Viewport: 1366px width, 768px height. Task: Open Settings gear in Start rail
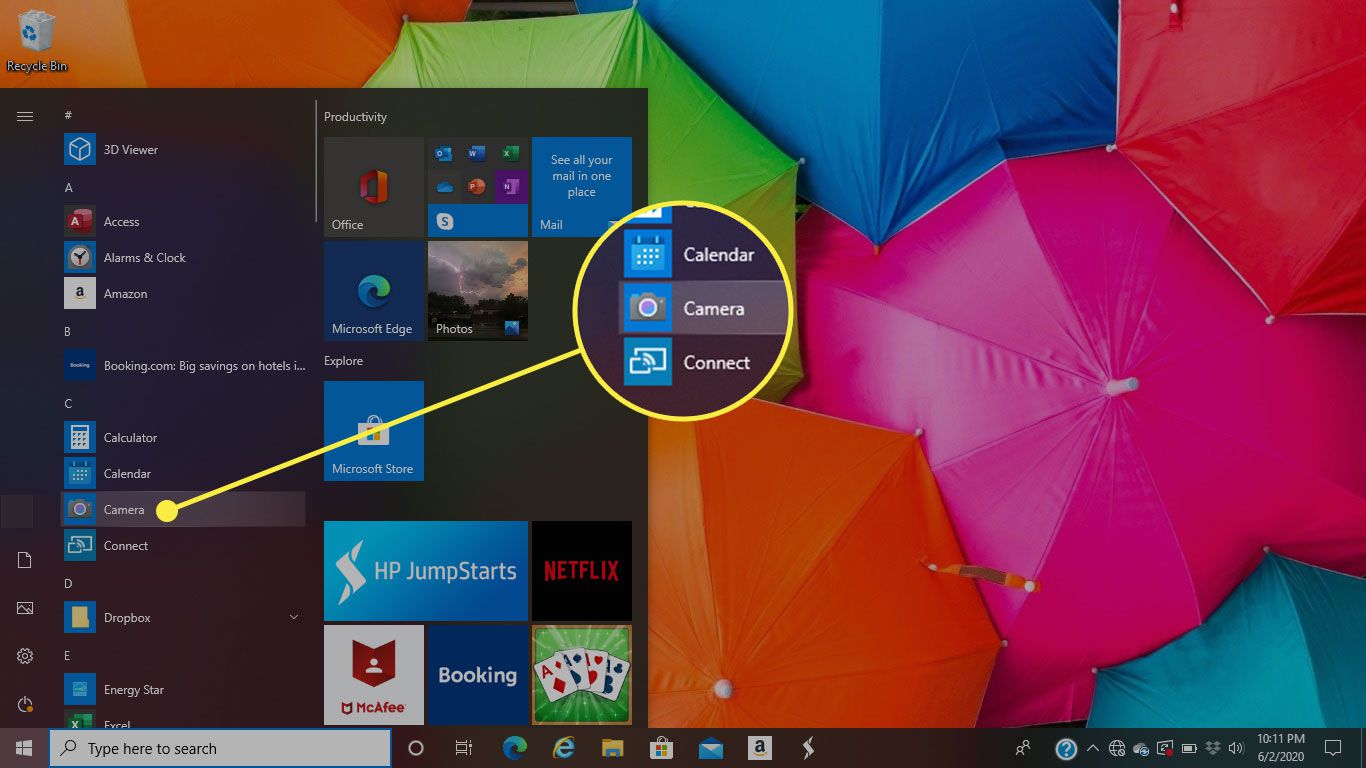[25, 656]
